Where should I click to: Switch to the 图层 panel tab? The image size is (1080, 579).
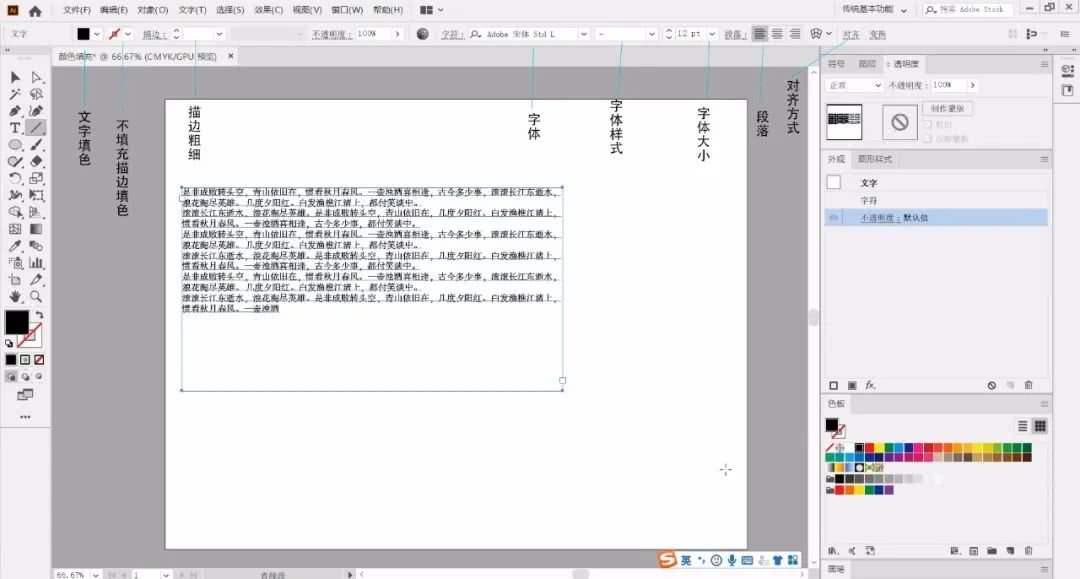tap(867, 64)
